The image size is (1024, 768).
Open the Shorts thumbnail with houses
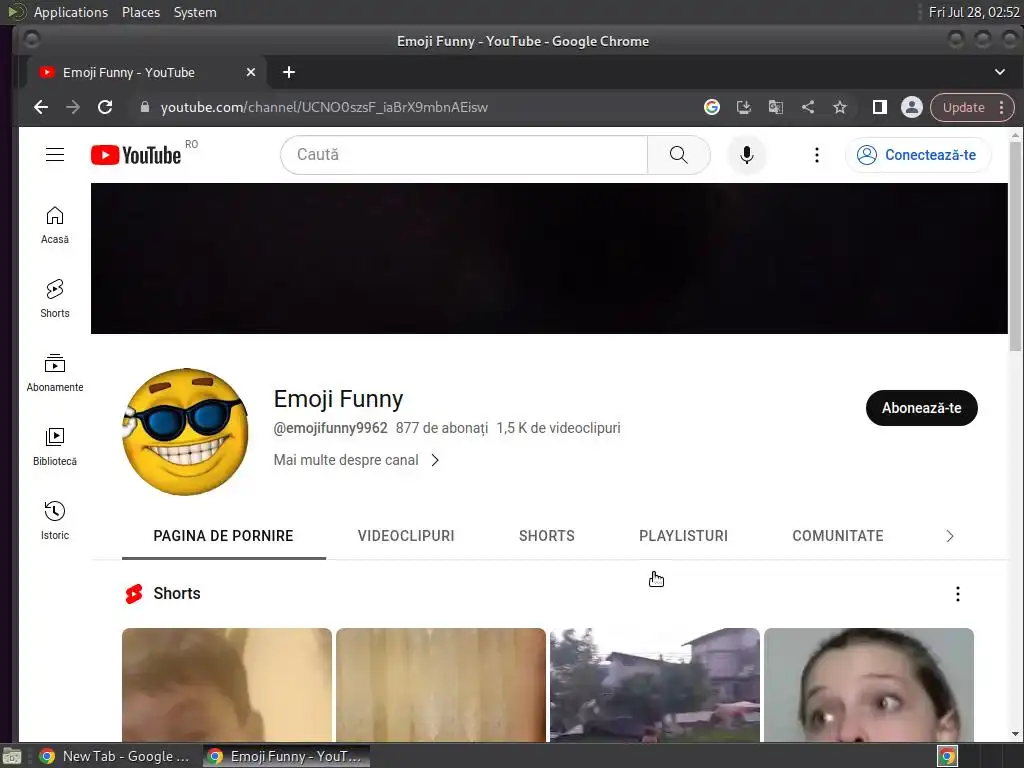pos(655,684)
